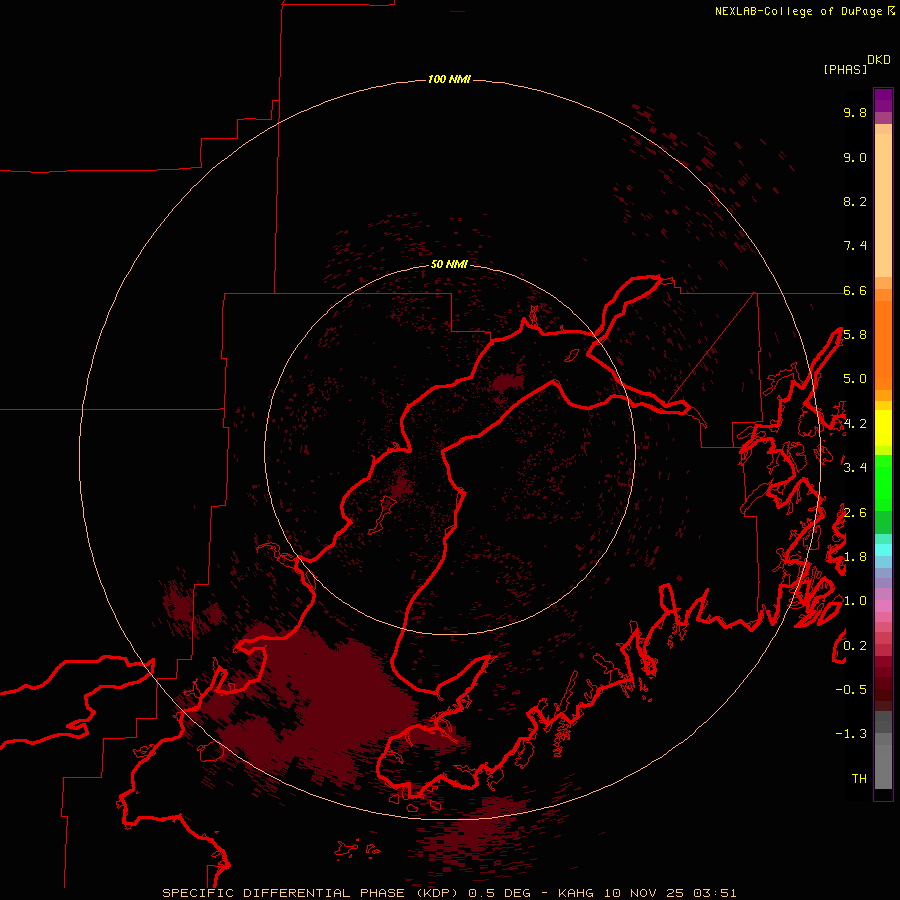Click the 100 NMI range ring label
The height and width of the screenshot is (900, 900).
point(449,79)
